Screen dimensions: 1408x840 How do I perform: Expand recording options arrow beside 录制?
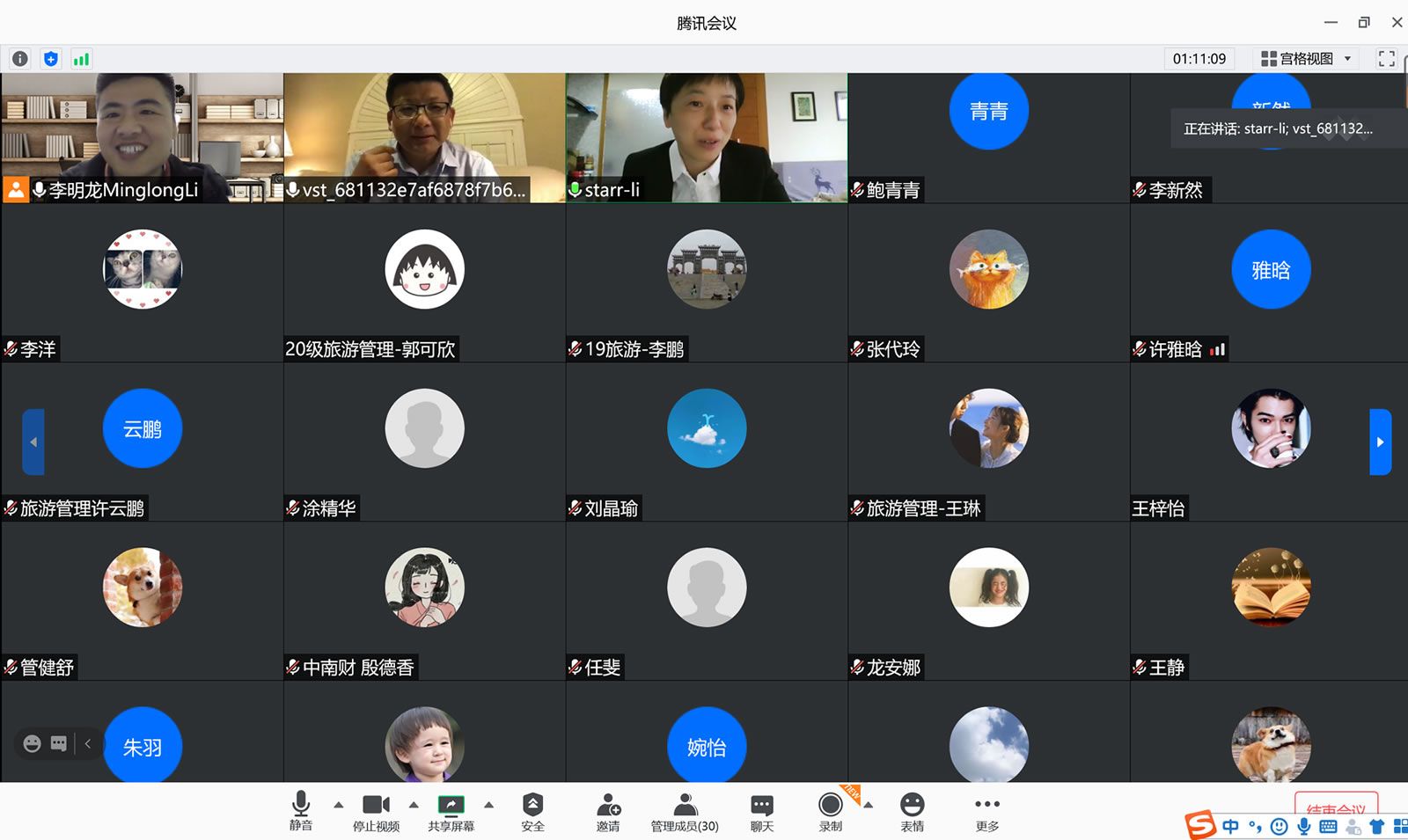(x=869, y=804)
